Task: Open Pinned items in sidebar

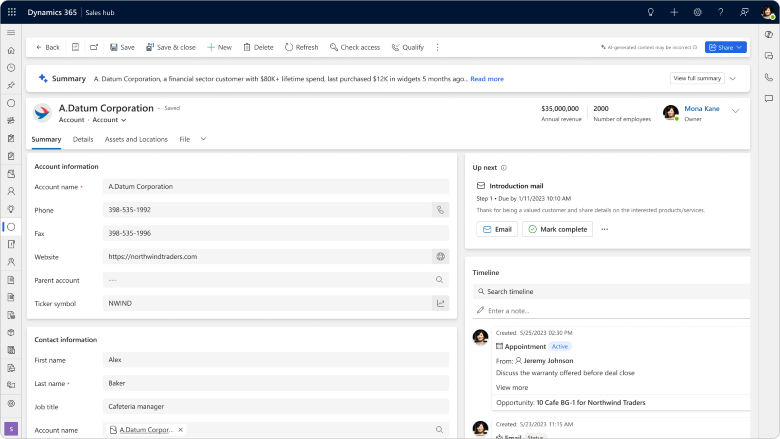Action: [x=11, y=85]
